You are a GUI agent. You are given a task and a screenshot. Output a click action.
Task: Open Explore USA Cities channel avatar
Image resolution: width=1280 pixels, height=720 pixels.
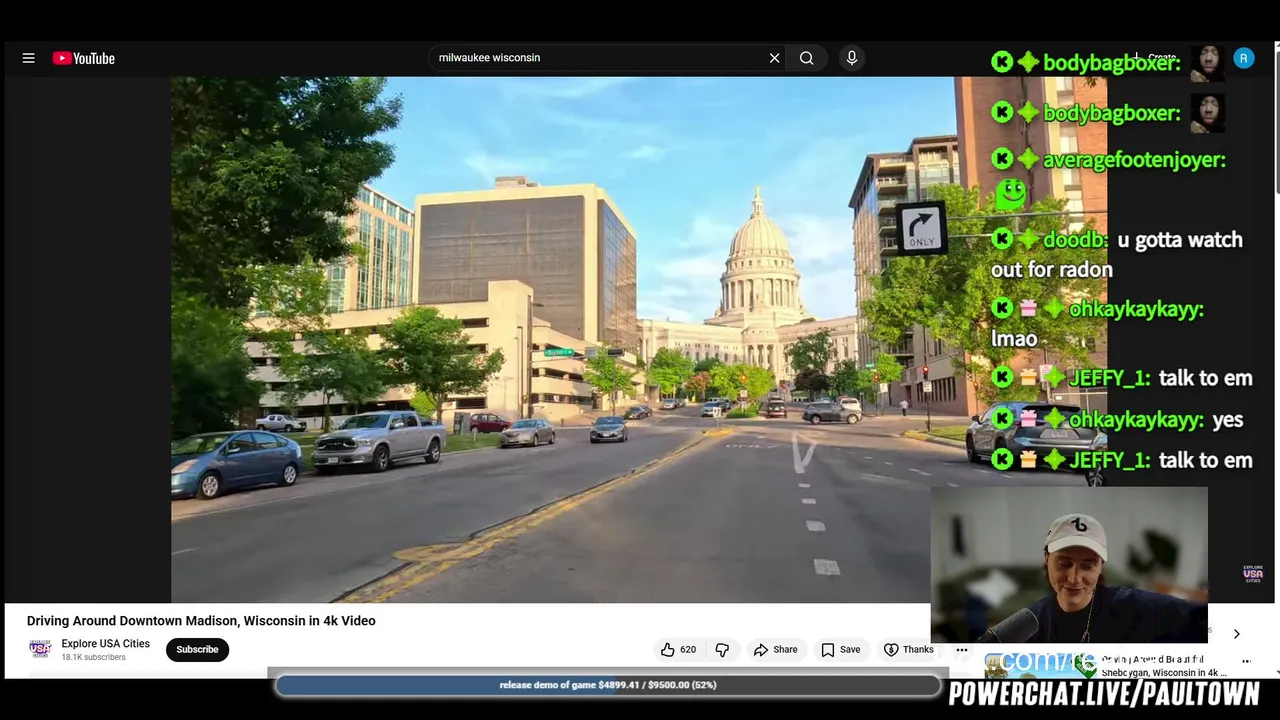coord(40,649)
